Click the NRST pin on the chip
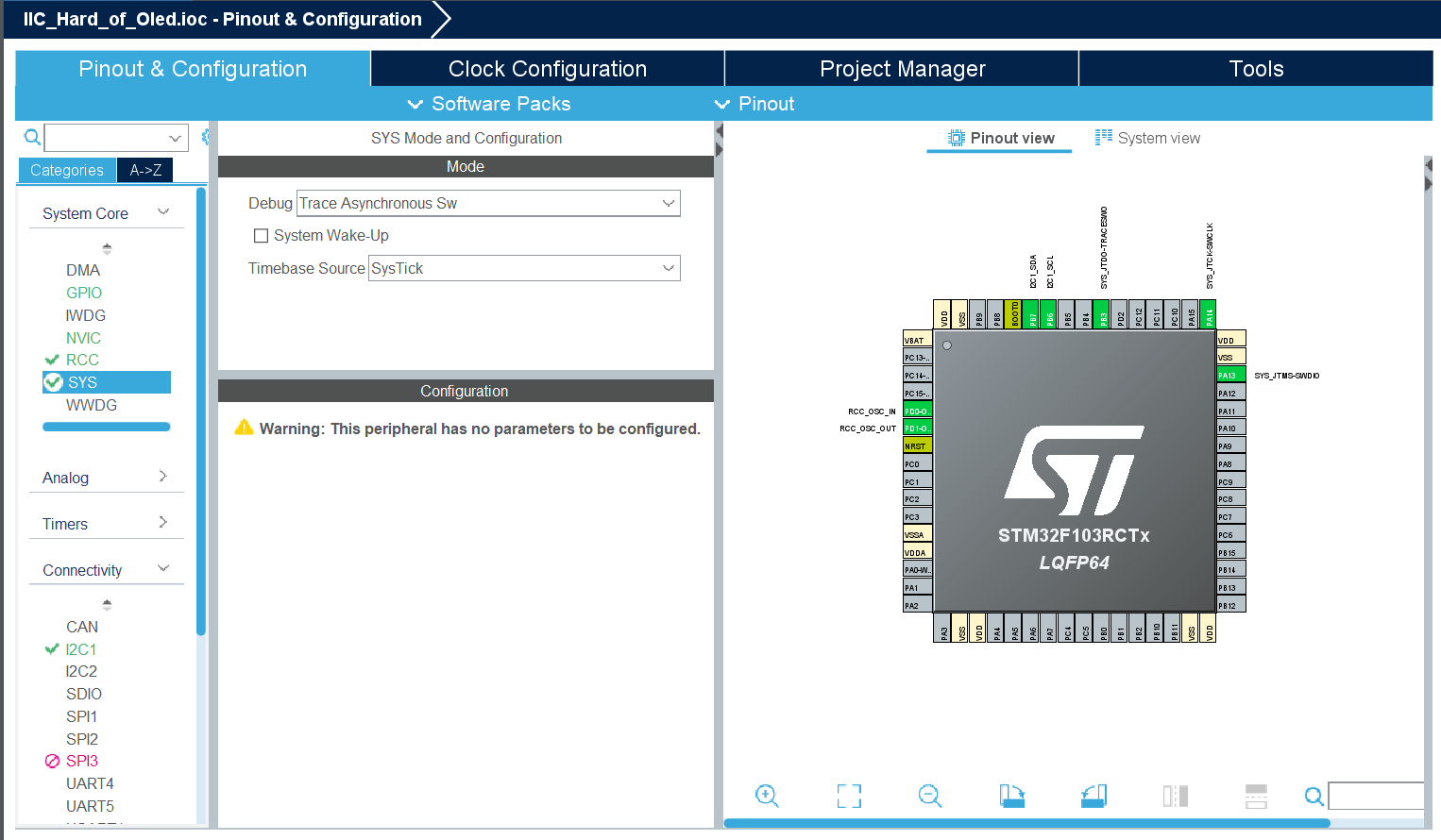1441x840 pixels. (x=918, y=445)
